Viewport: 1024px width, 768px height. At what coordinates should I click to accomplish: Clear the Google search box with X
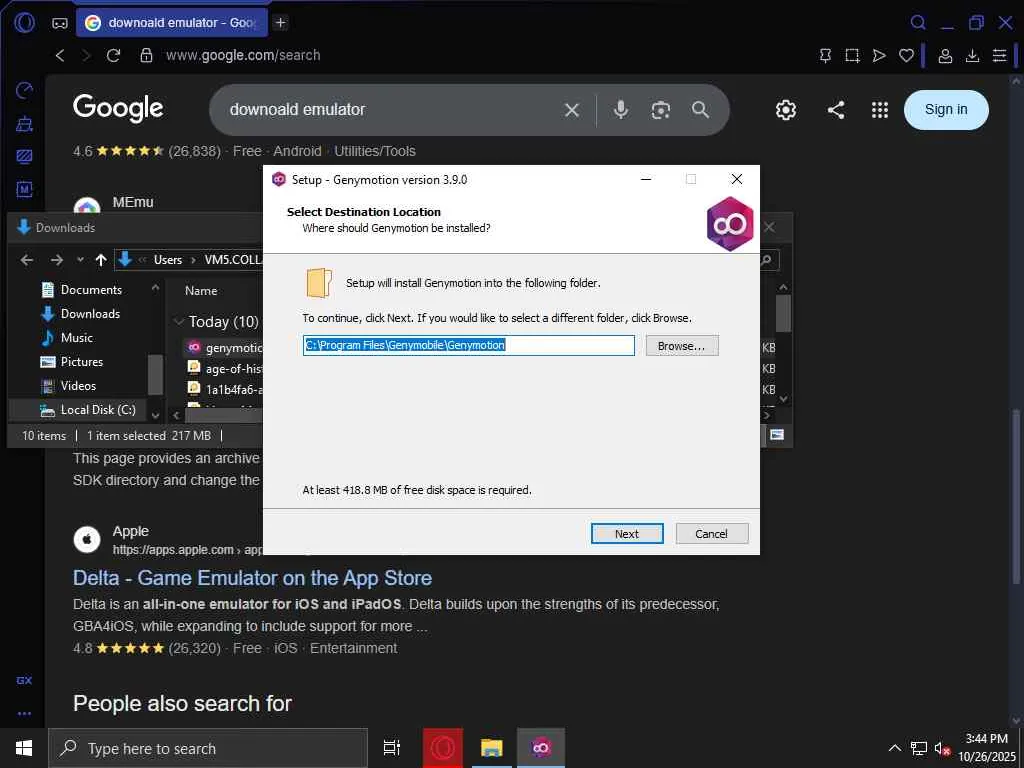click(571, 110)
